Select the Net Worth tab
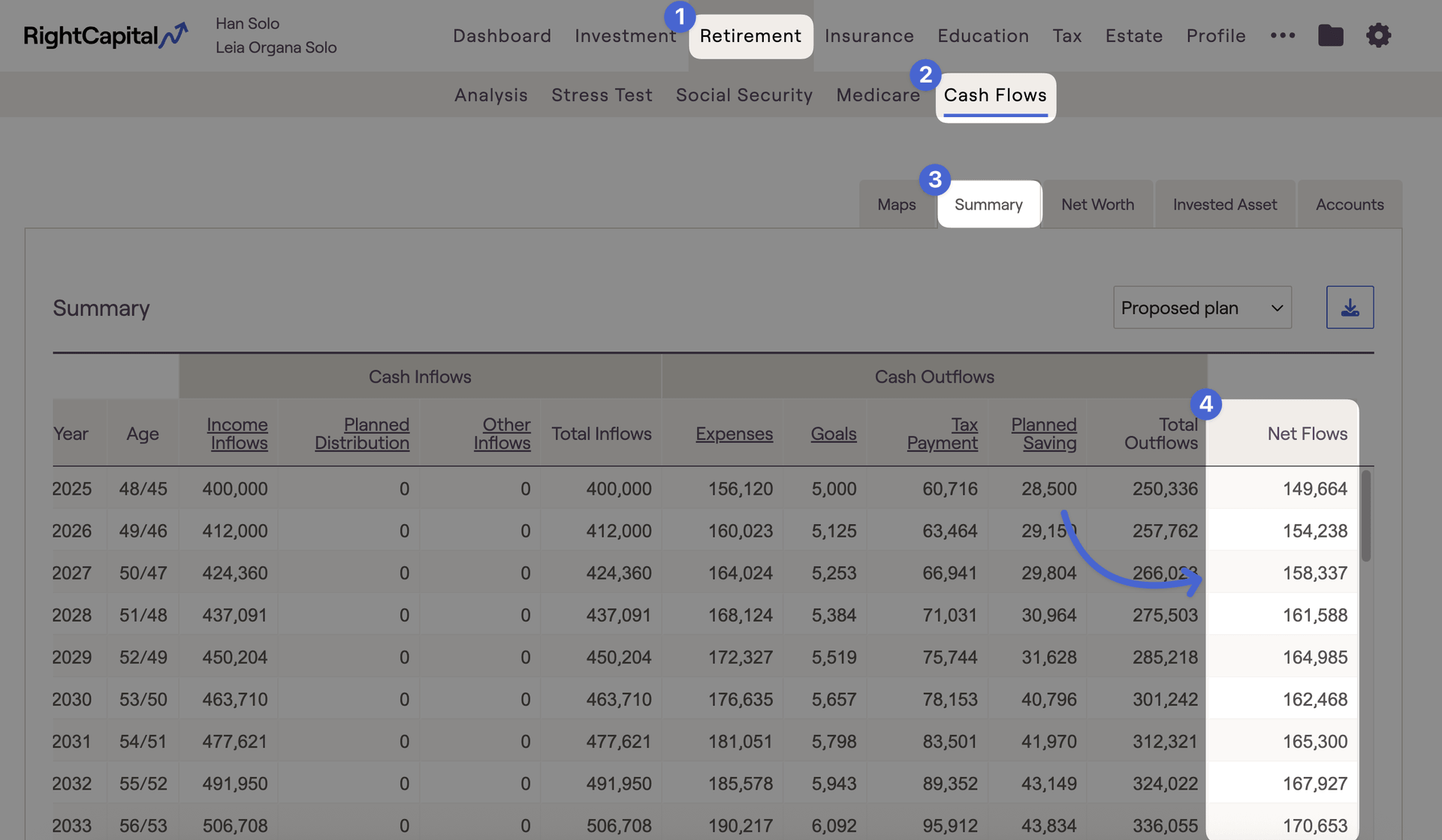This screenshot has width=1442, height=840. (x=1097, y=204)
